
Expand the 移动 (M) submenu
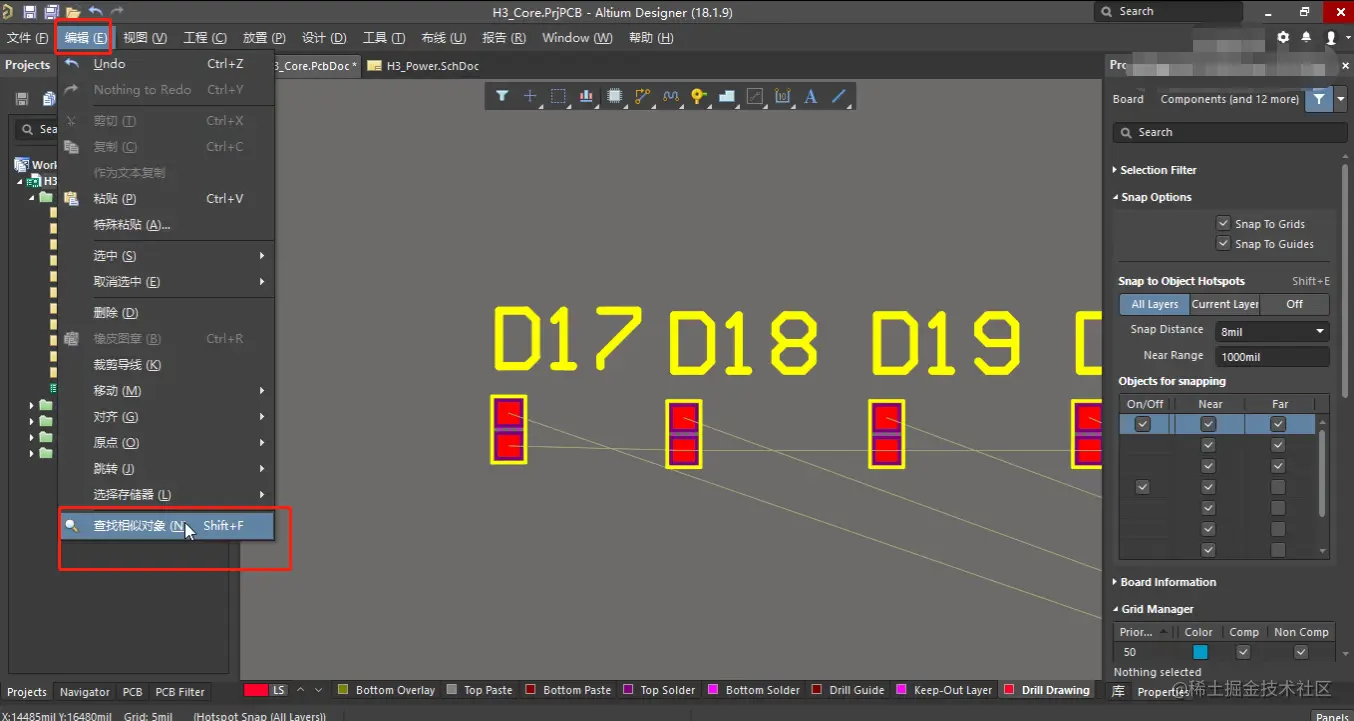tap(166, 391)
